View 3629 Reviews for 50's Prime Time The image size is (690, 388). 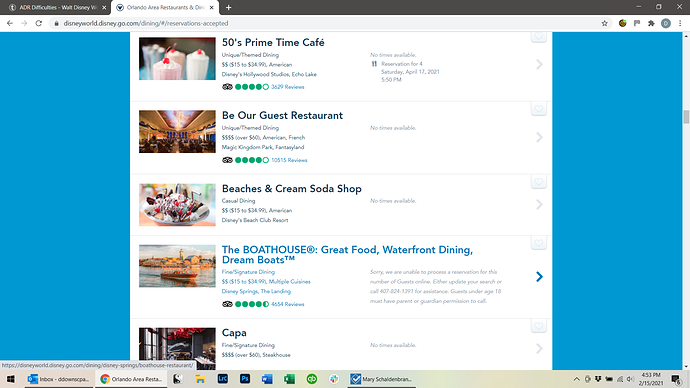(287, 87)
